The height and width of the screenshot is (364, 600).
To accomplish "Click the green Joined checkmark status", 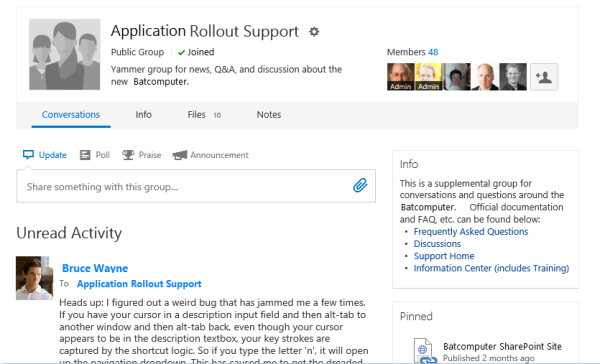I will (x=196, y=52).
